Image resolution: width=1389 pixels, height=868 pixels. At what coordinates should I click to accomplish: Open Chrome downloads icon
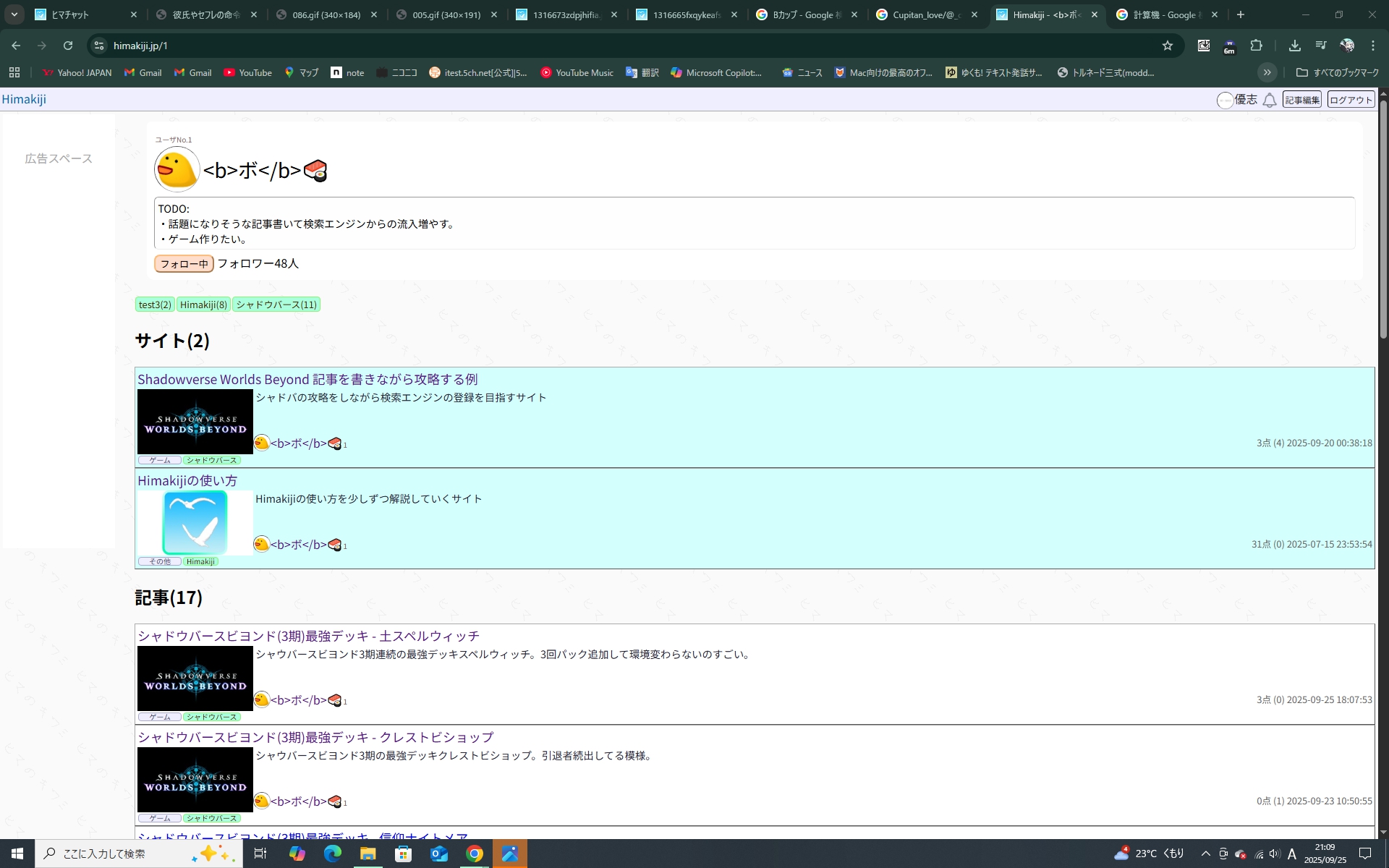[x=1294, y=46]
